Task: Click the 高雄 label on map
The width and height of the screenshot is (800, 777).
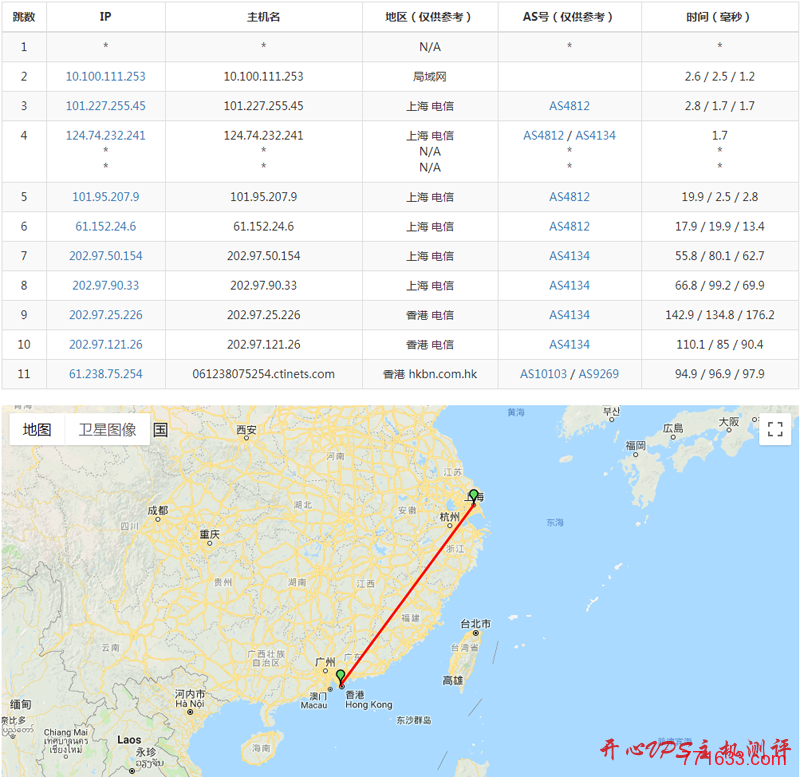Action: pos(453,680)
